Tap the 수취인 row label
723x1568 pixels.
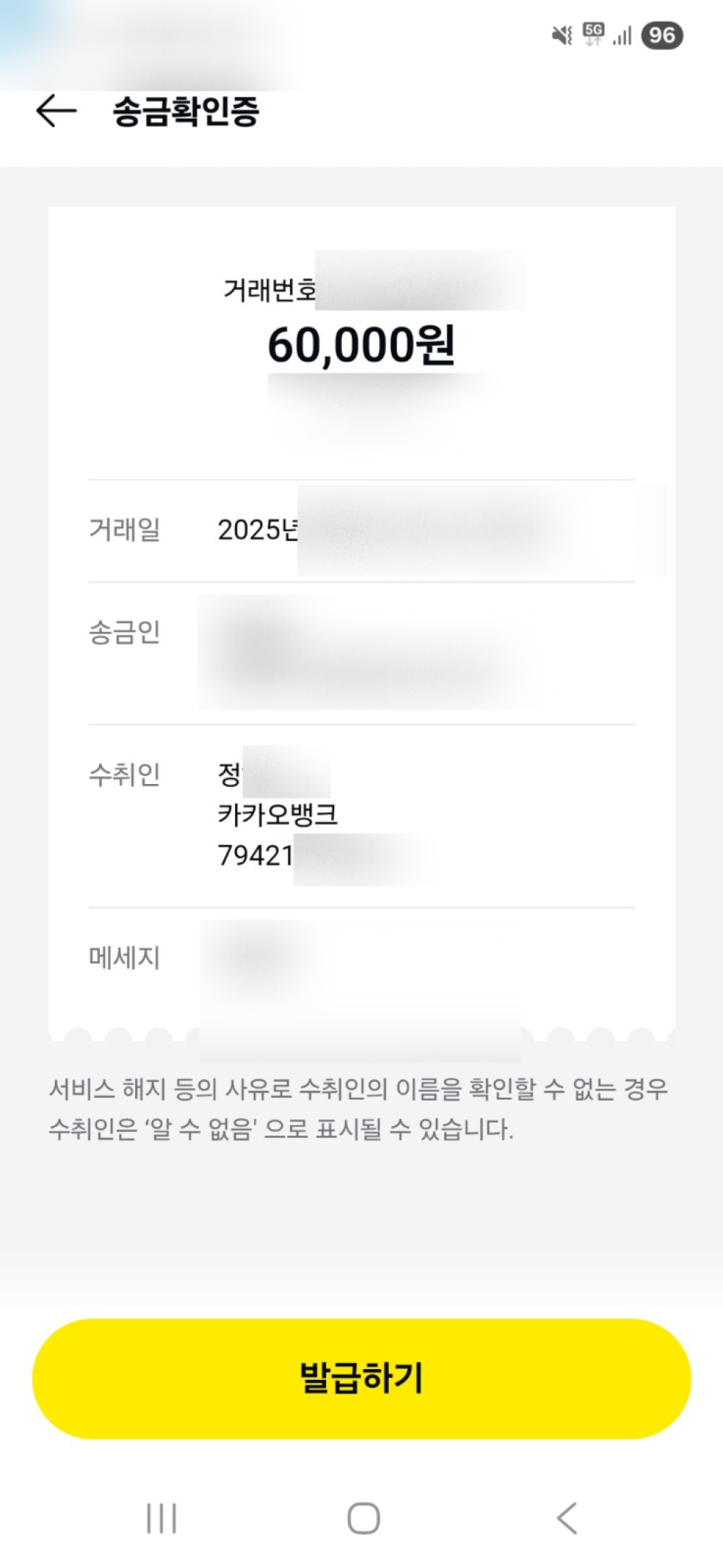coord(124,775)
